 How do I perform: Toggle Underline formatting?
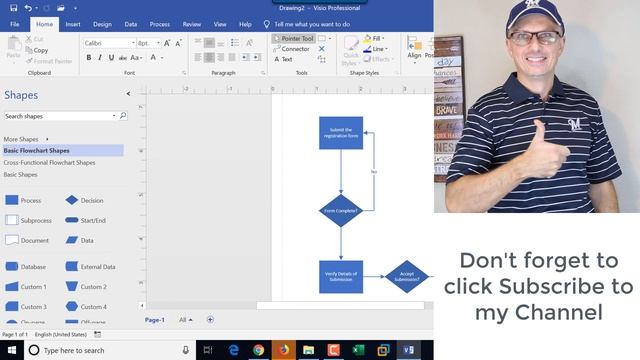point(111,58)
